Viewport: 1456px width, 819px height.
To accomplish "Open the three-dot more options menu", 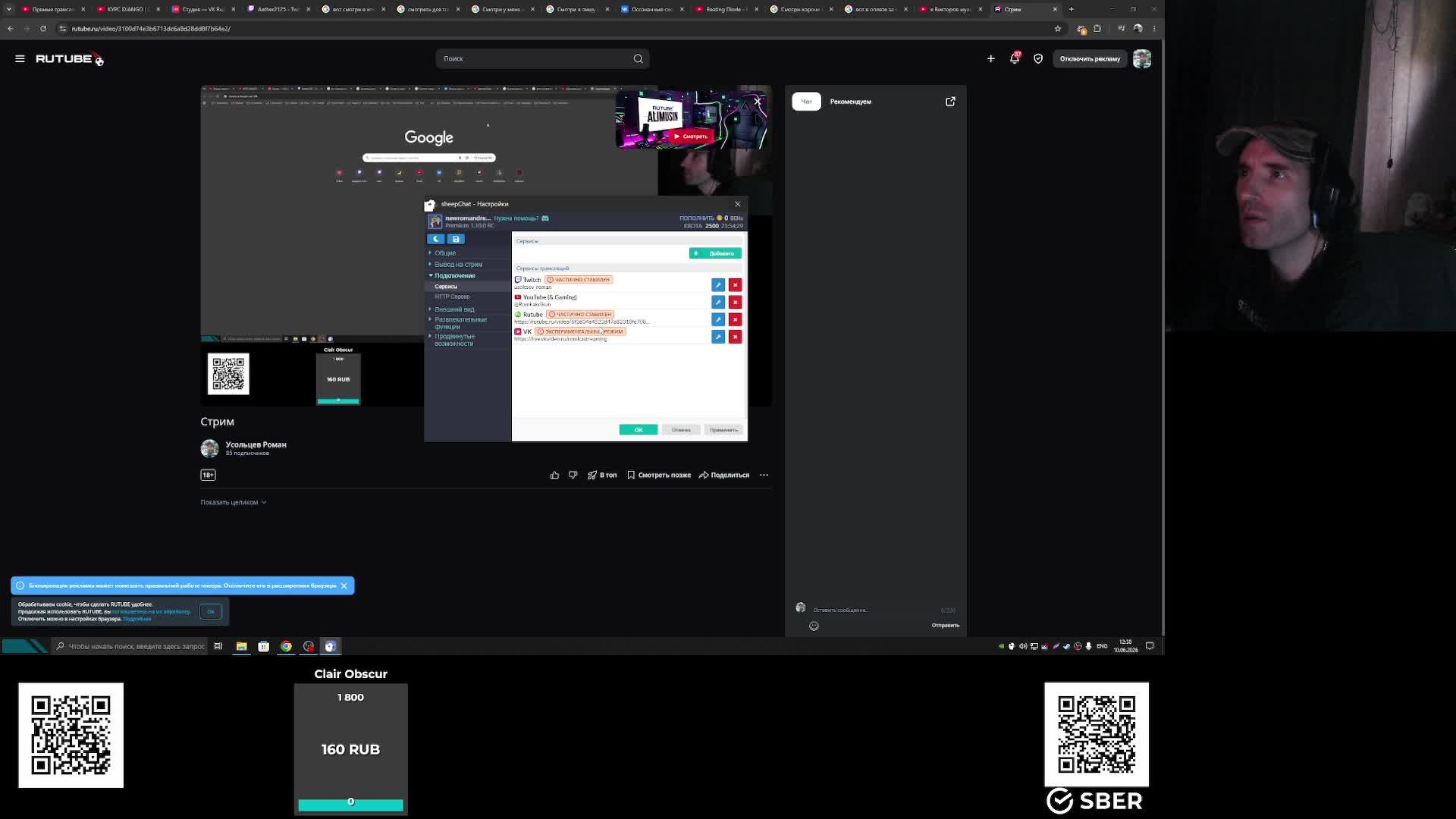I will point(764,475).
